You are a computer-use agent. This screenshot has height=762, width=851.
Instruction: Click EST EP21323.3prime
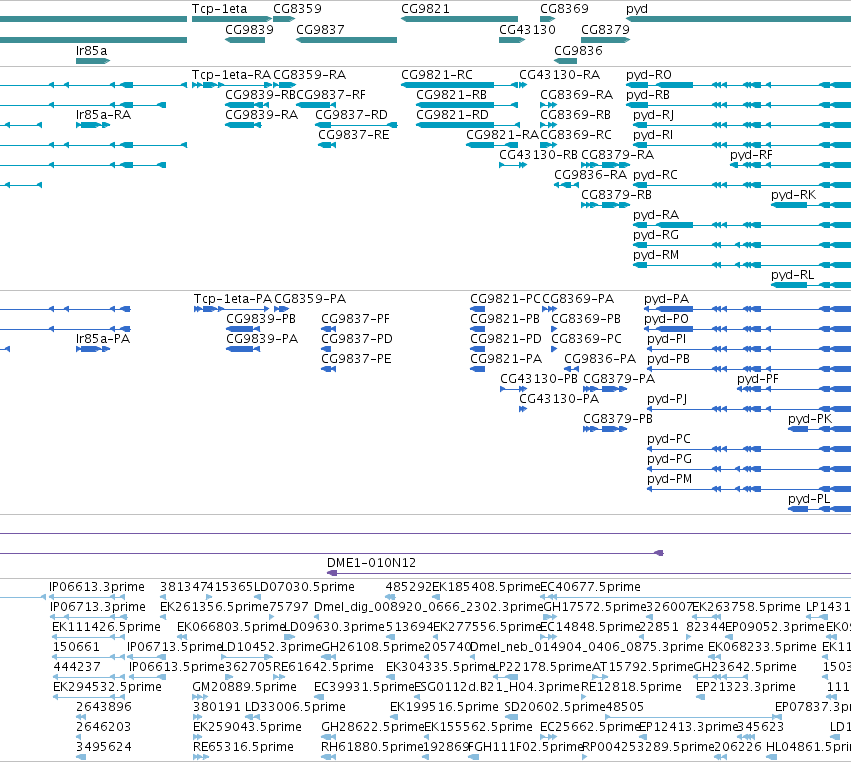(x=746, y=687)
